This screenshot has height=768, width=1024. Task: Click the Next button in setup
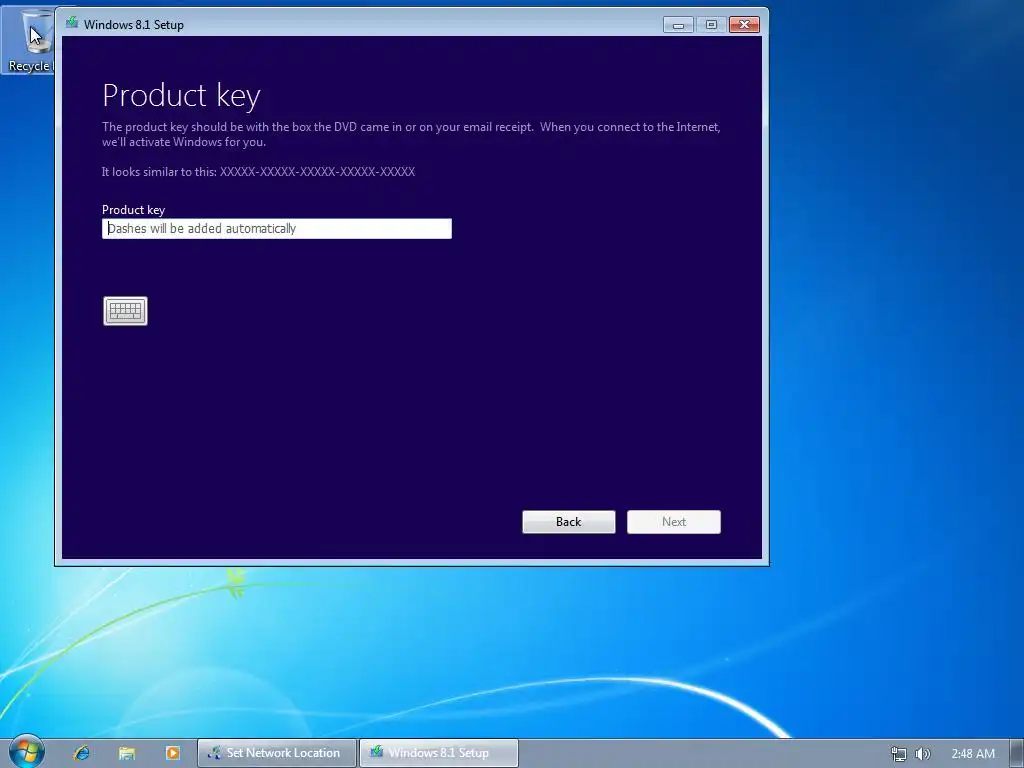click(x=674, y=522)
